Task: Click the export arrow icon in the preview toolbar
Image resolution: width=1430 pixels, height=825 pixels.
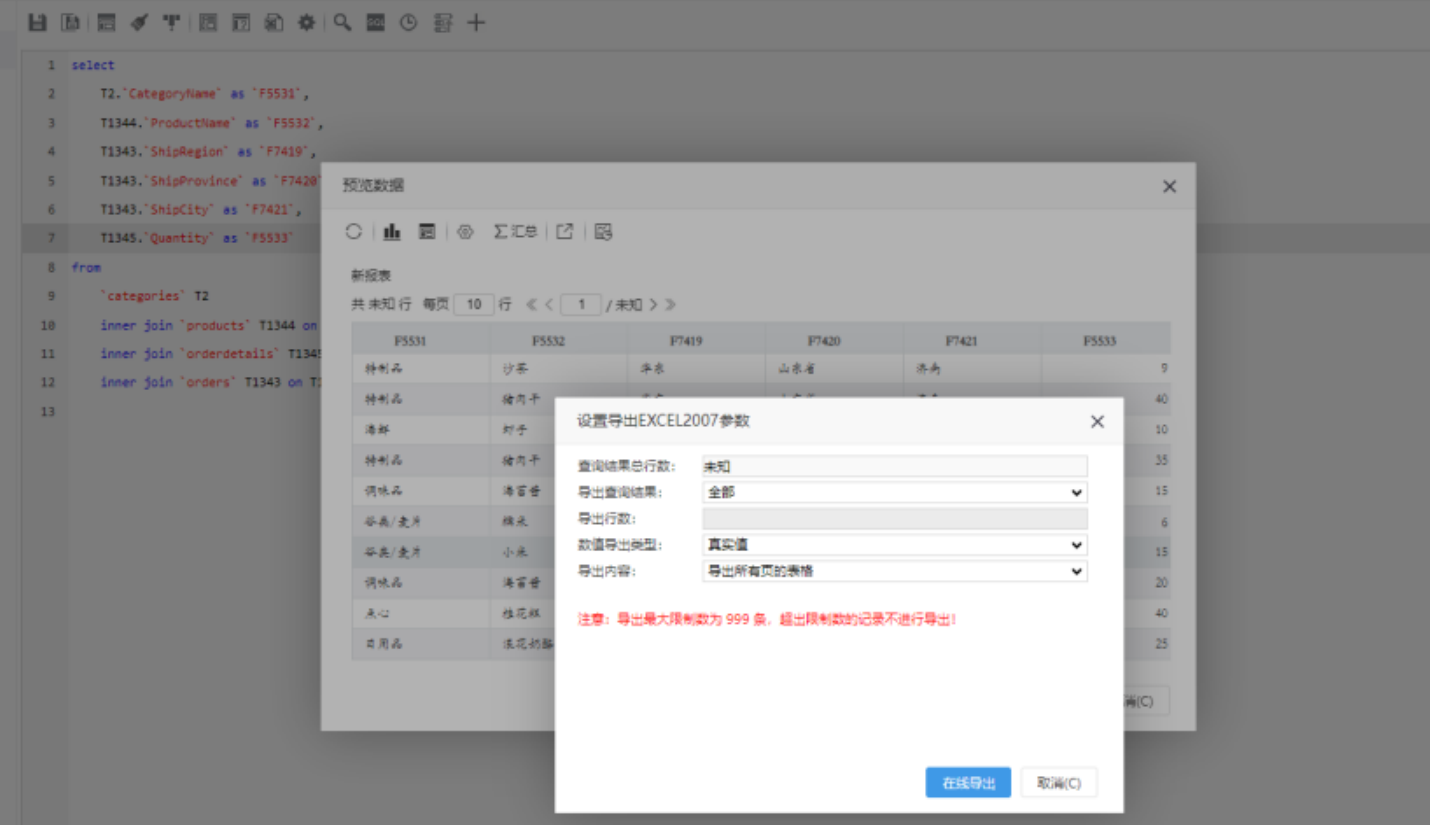Action: [x=565, y=231]
